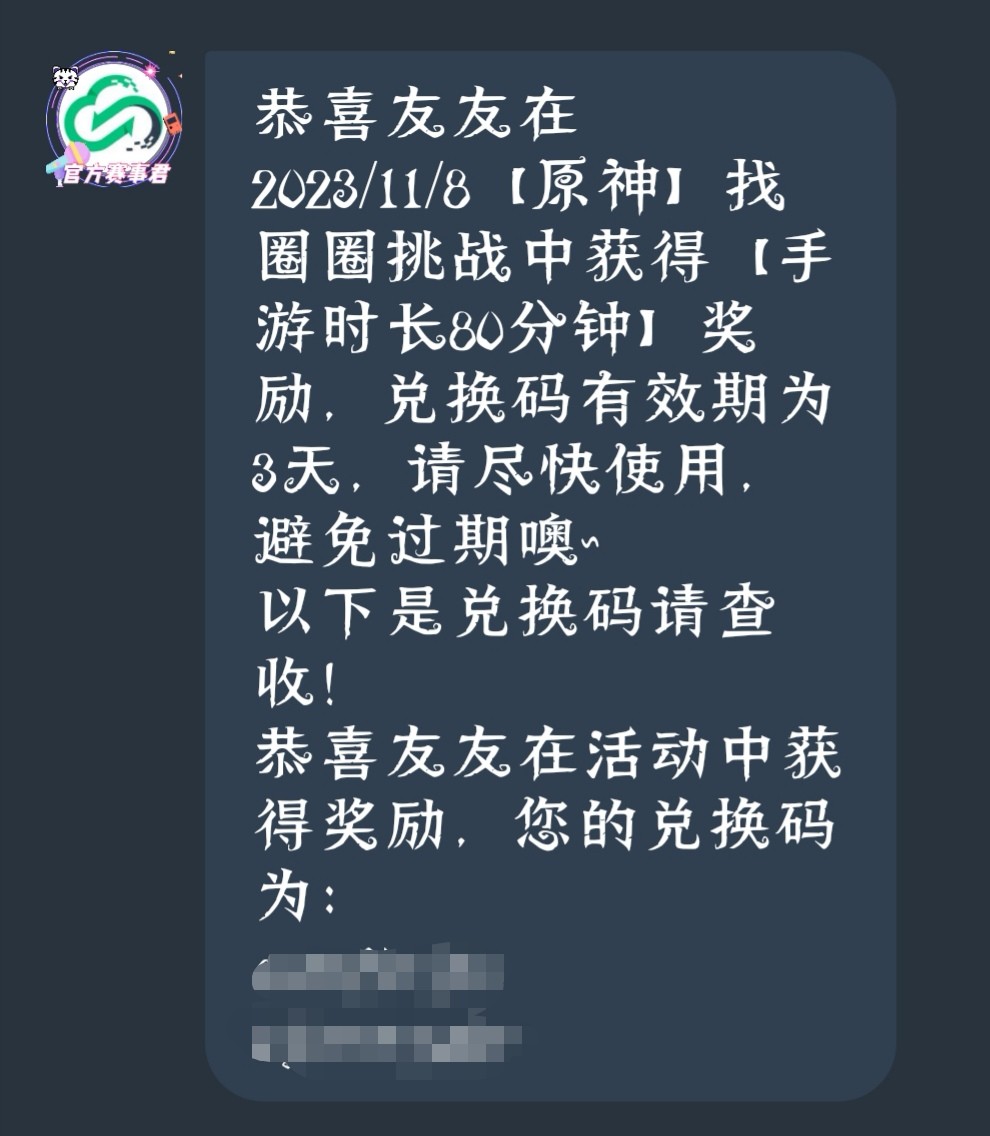Click the 恭喜友友在 greeting at message top
The height and width of the screenshot is (1136, 990).
point(416,114)
